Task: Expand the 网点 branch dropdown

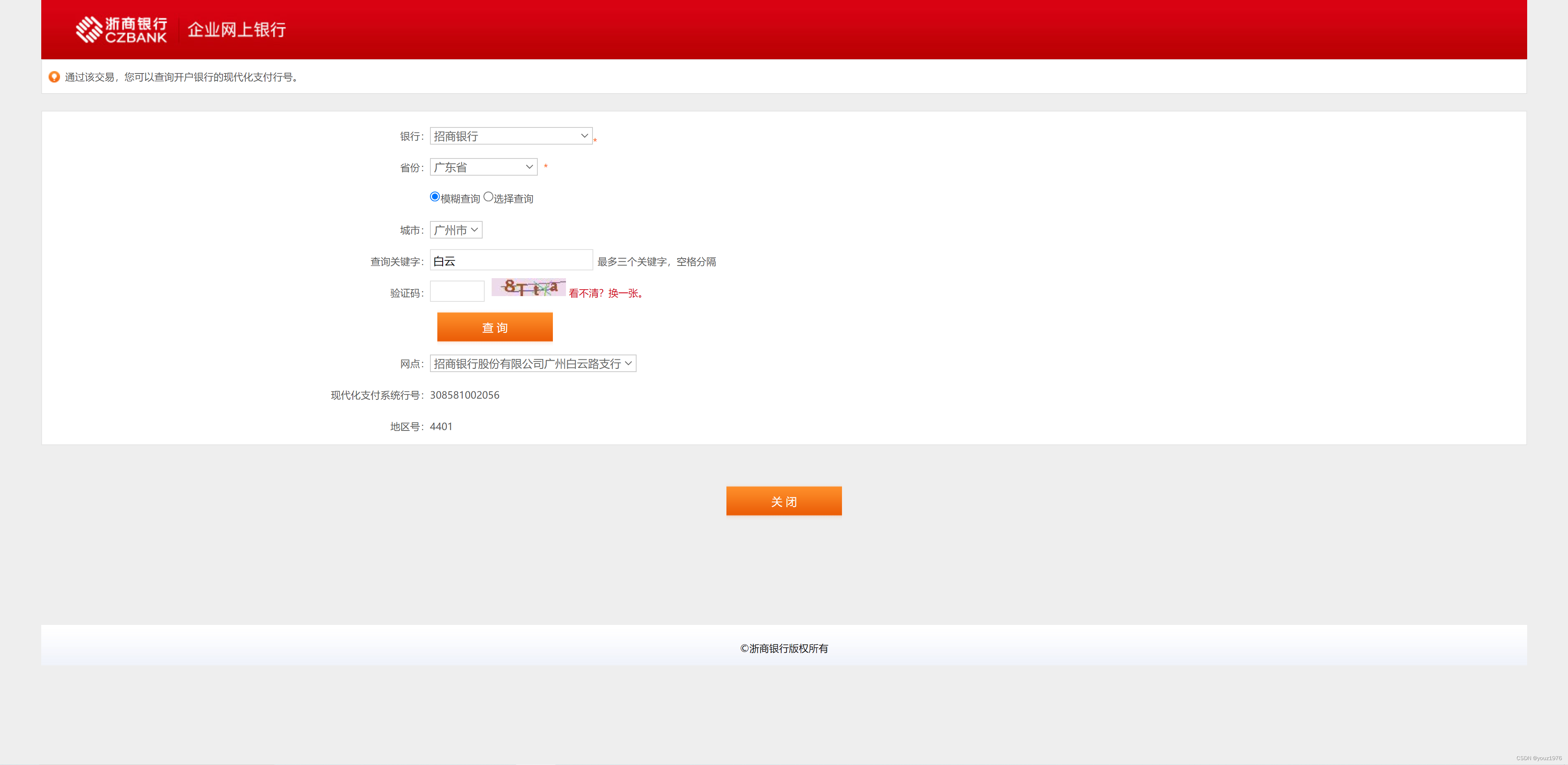Action: click(532, 364)
